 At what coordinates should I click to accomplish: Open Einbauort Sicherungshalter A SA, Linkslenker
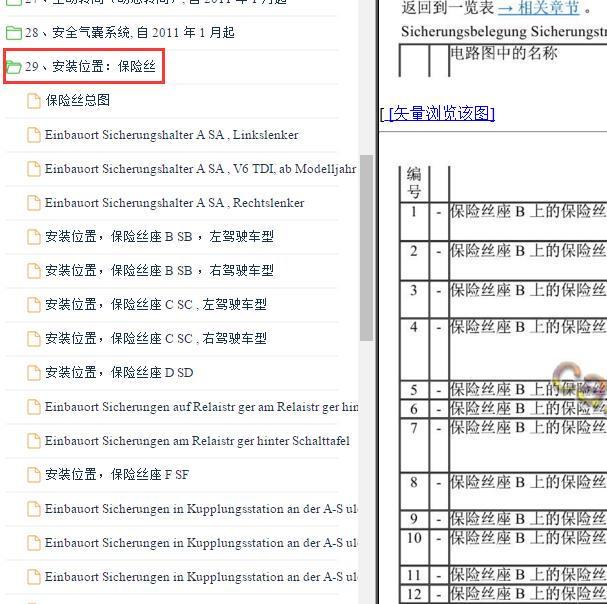(x=171, y=135)
